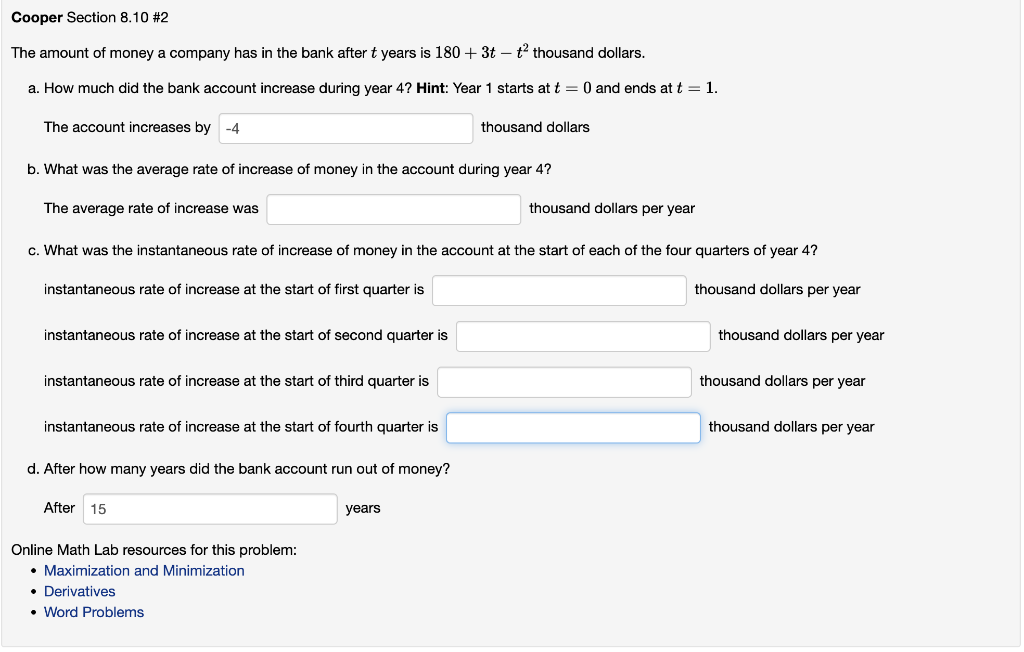Open the Word Problems resource link
Screen dimensions: 1024x652
93,612
